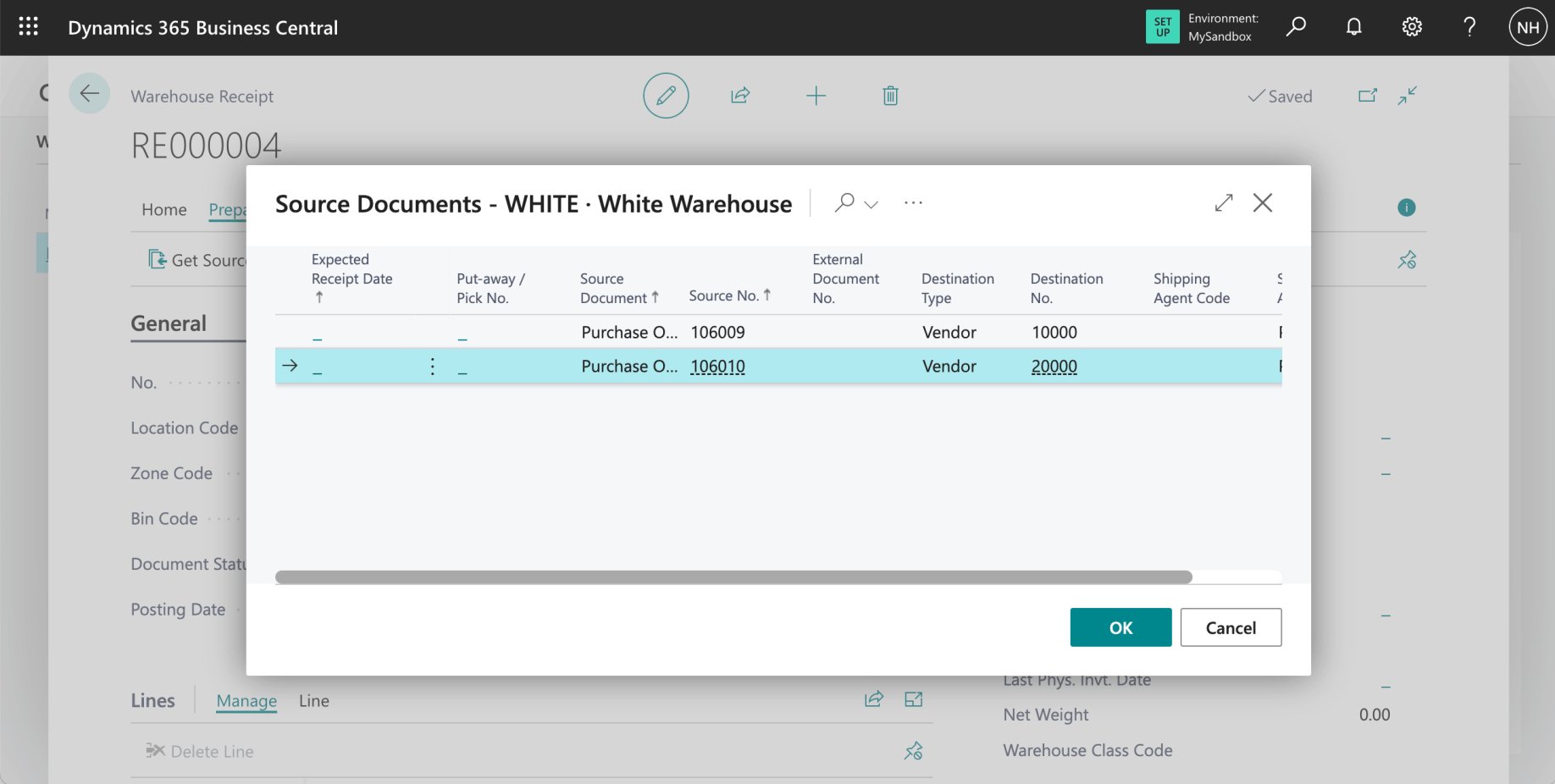The width and height of the screenshot is (1555, 784).
Task: Maximize the Lines section with expand icon
Action: click(x=913, y=699)
